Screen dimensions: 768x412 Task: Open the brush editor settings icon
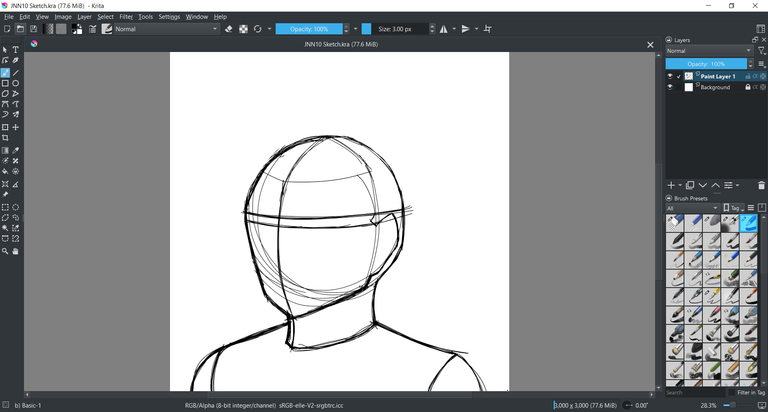tap(93, 29)
